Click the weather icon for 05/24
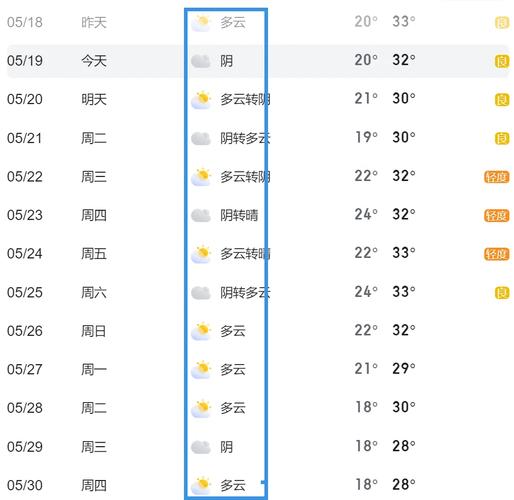 (x=201, y=254)
